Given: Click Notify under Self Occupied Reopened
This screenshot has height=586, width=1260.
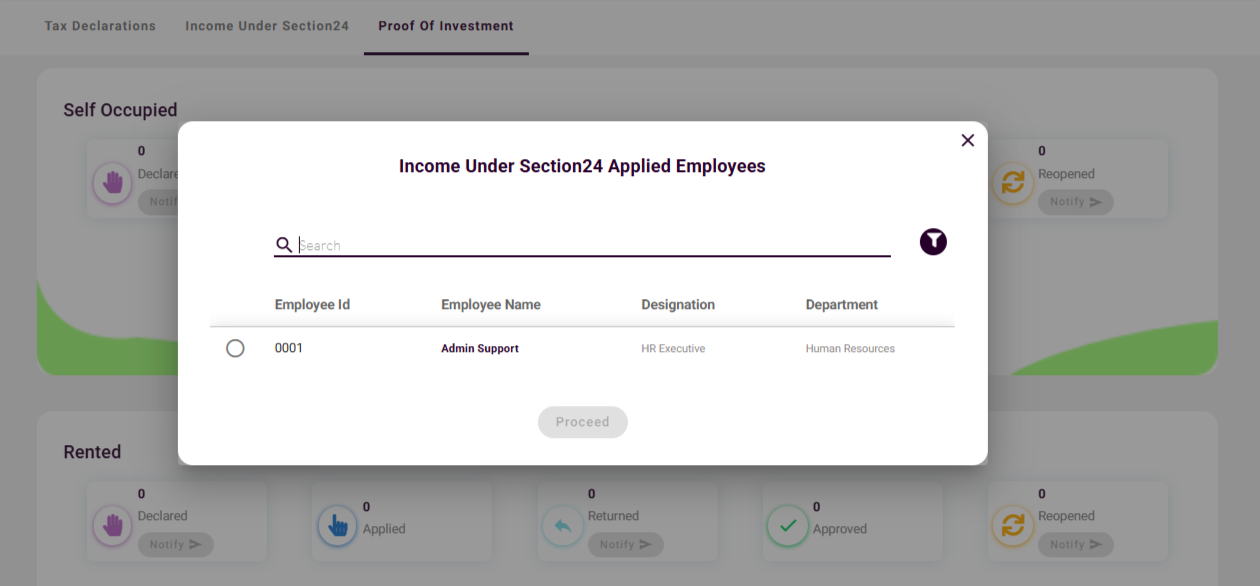Looking at the screenshot, I should point(1075,202).
